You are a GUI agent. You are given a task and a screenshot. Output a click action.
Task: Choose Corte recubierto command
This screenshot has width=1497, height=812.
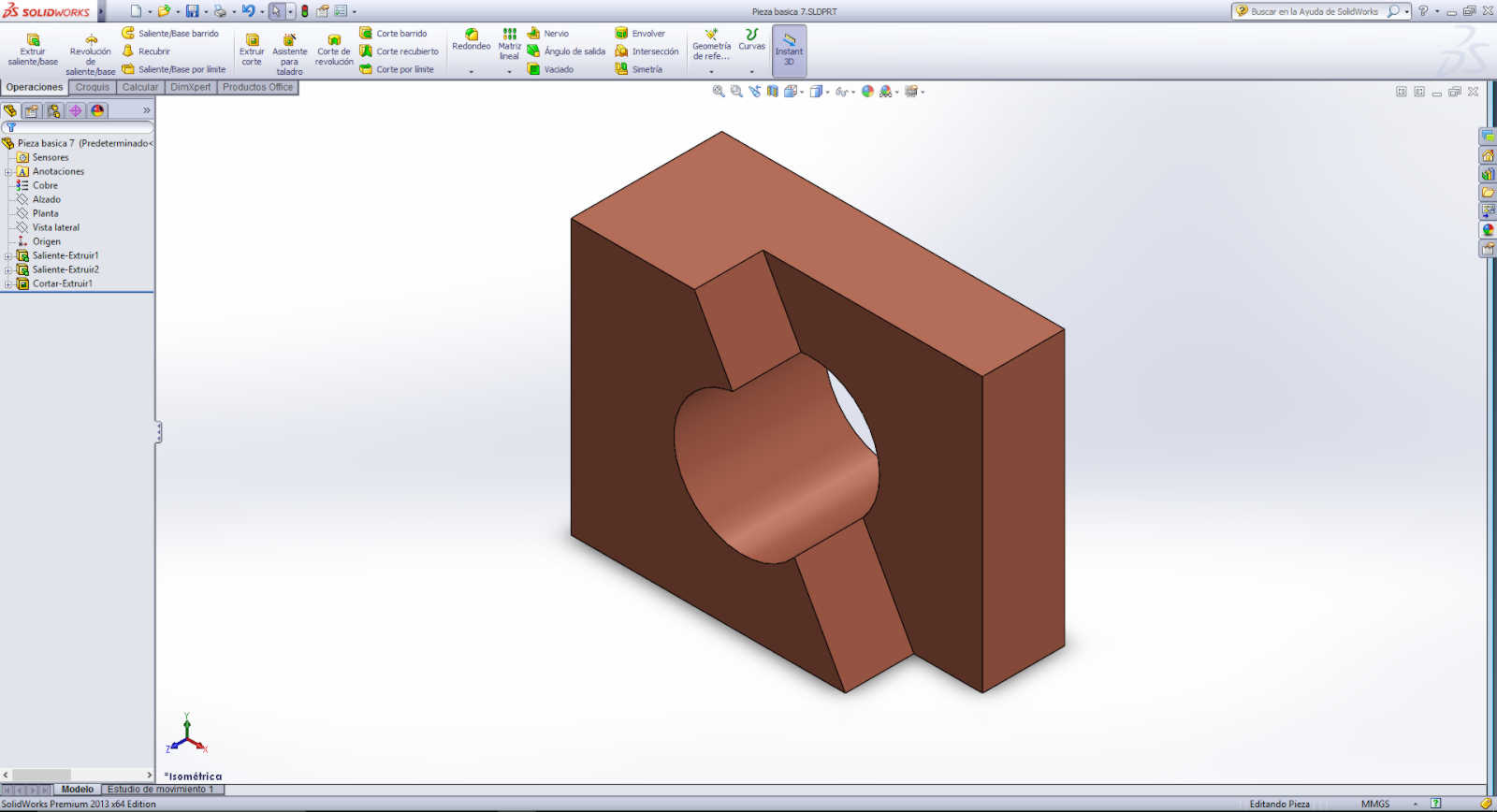pyautogui.click(x=400, y=51)
